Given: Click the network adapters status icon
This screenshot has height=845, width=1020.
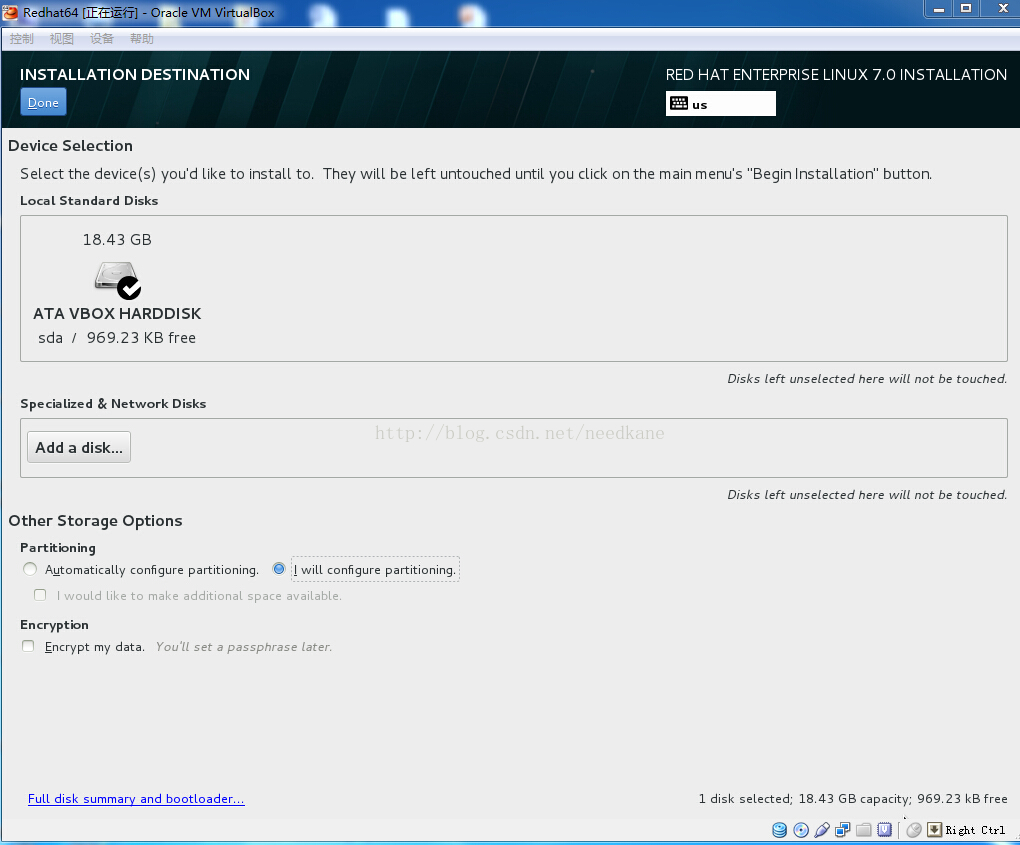Looking at the screenshot, I should (x=842, y=830).
